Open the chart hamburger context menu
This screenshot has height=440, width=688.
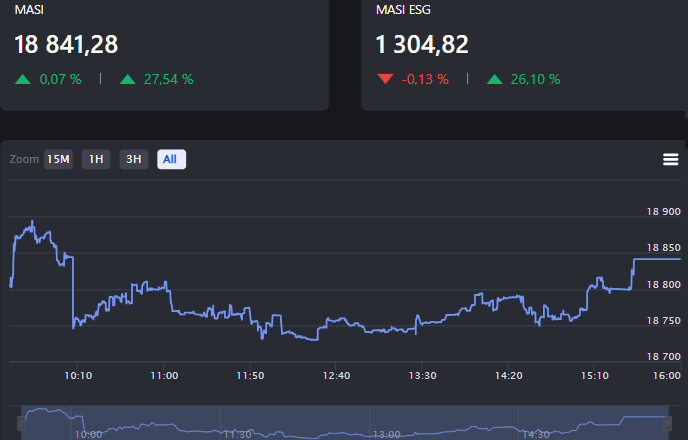tap(670, 160)
